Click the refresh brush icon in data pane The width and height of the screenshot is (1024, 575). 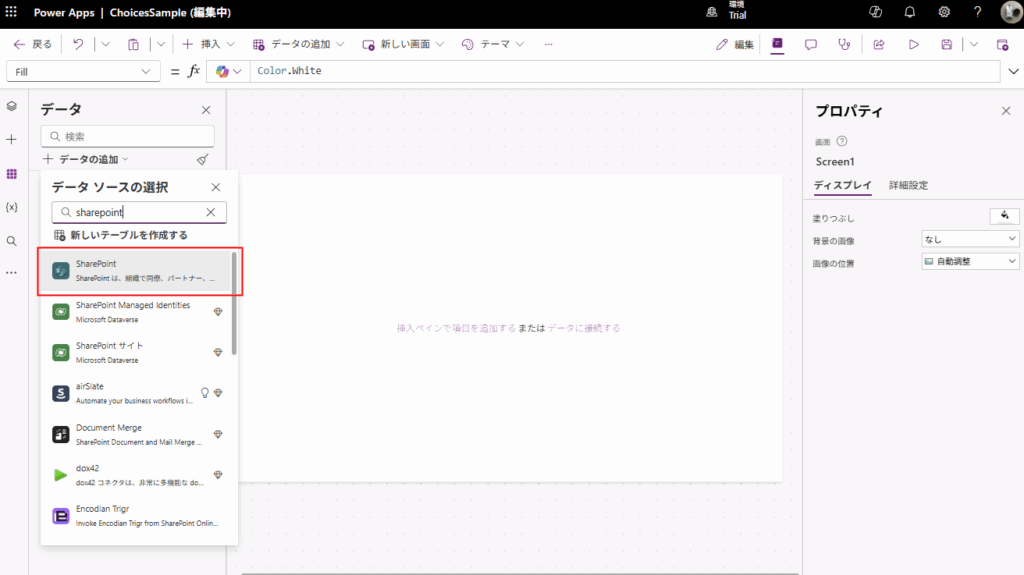[x=203, y=159]
